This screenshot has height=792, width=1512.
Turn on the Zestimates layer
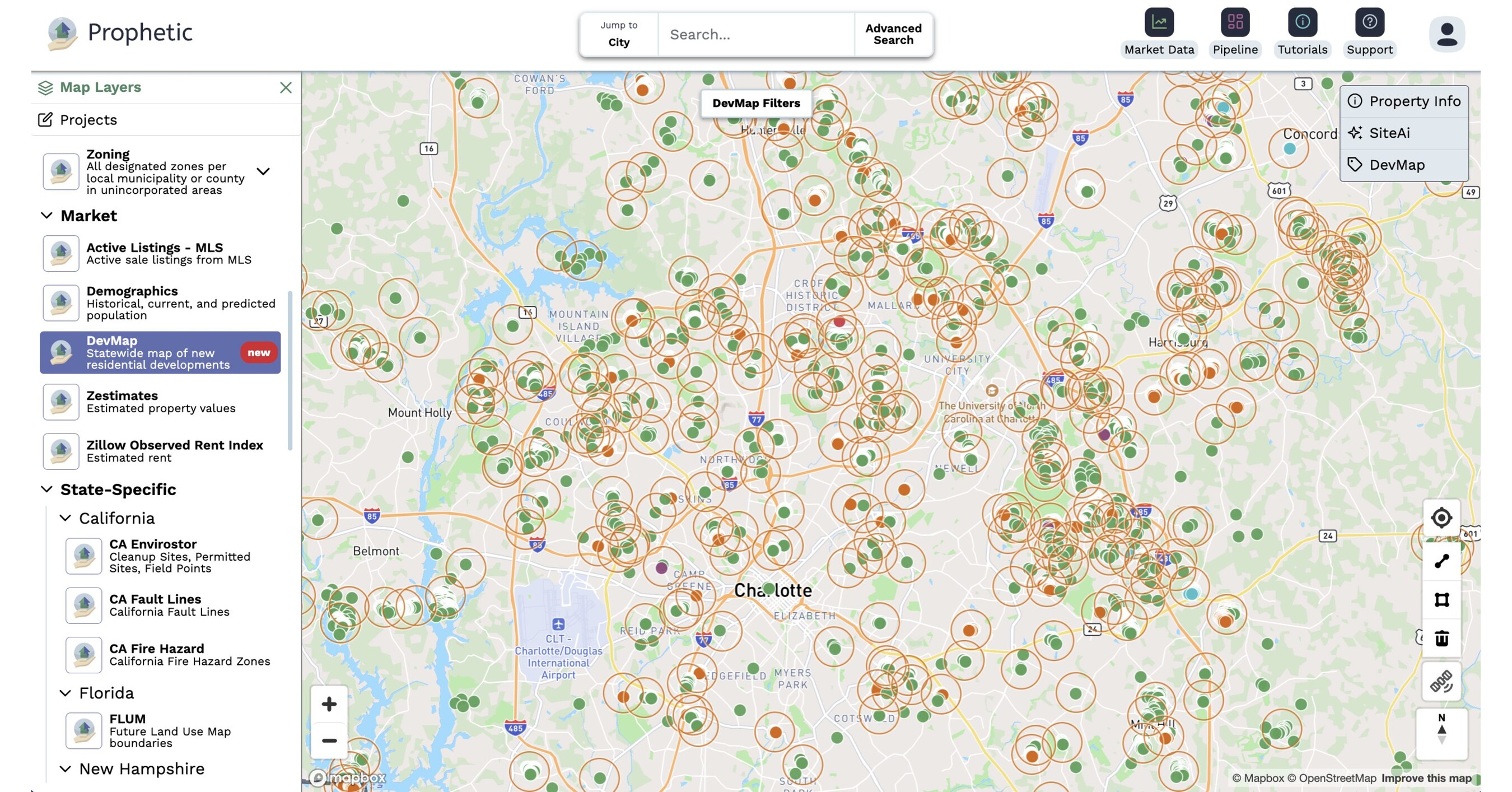61,402
